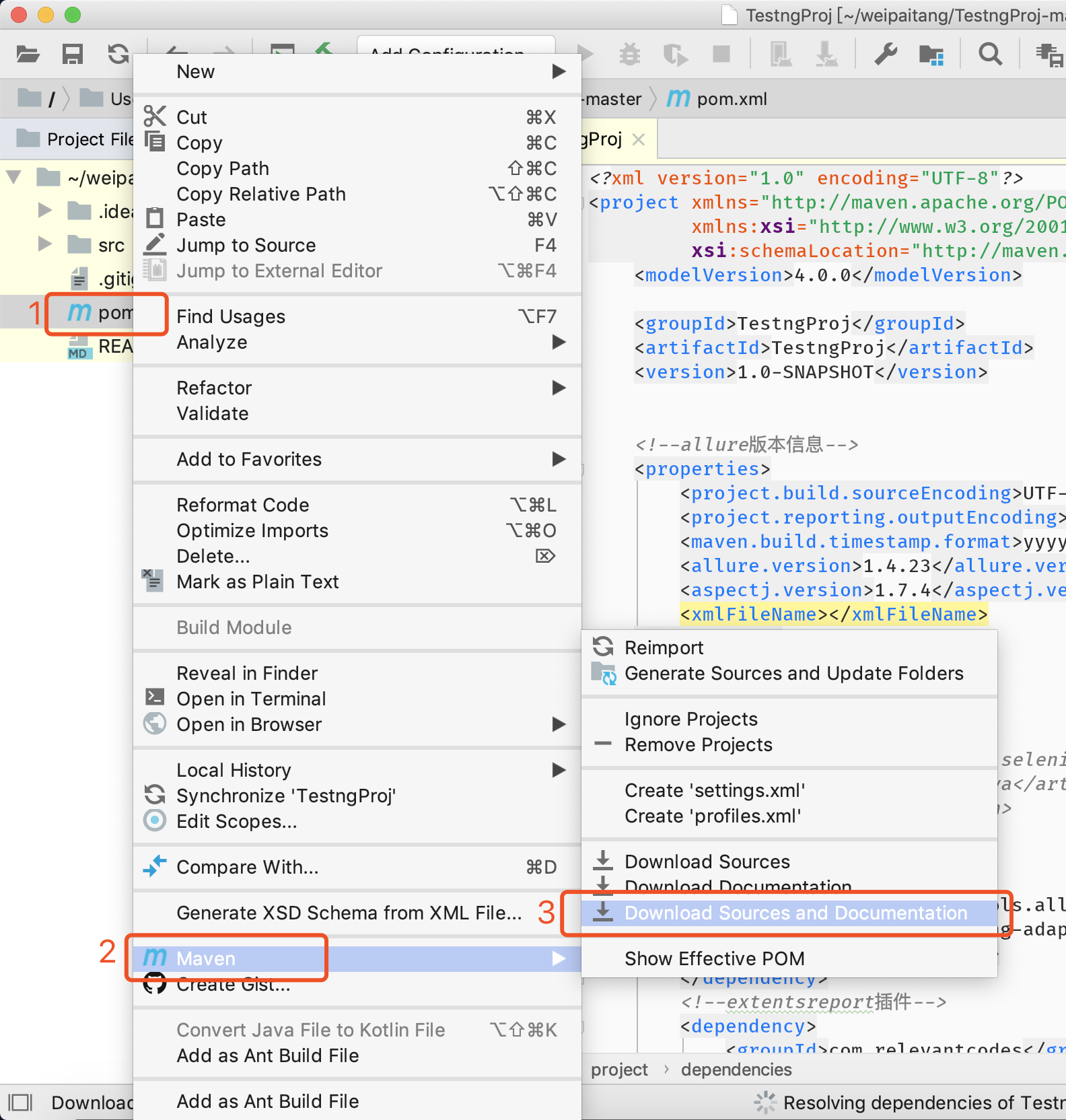Click the Maven m icon in the breadcrumb
This screenshot has width=1066, height=1120.
[678, 99]
